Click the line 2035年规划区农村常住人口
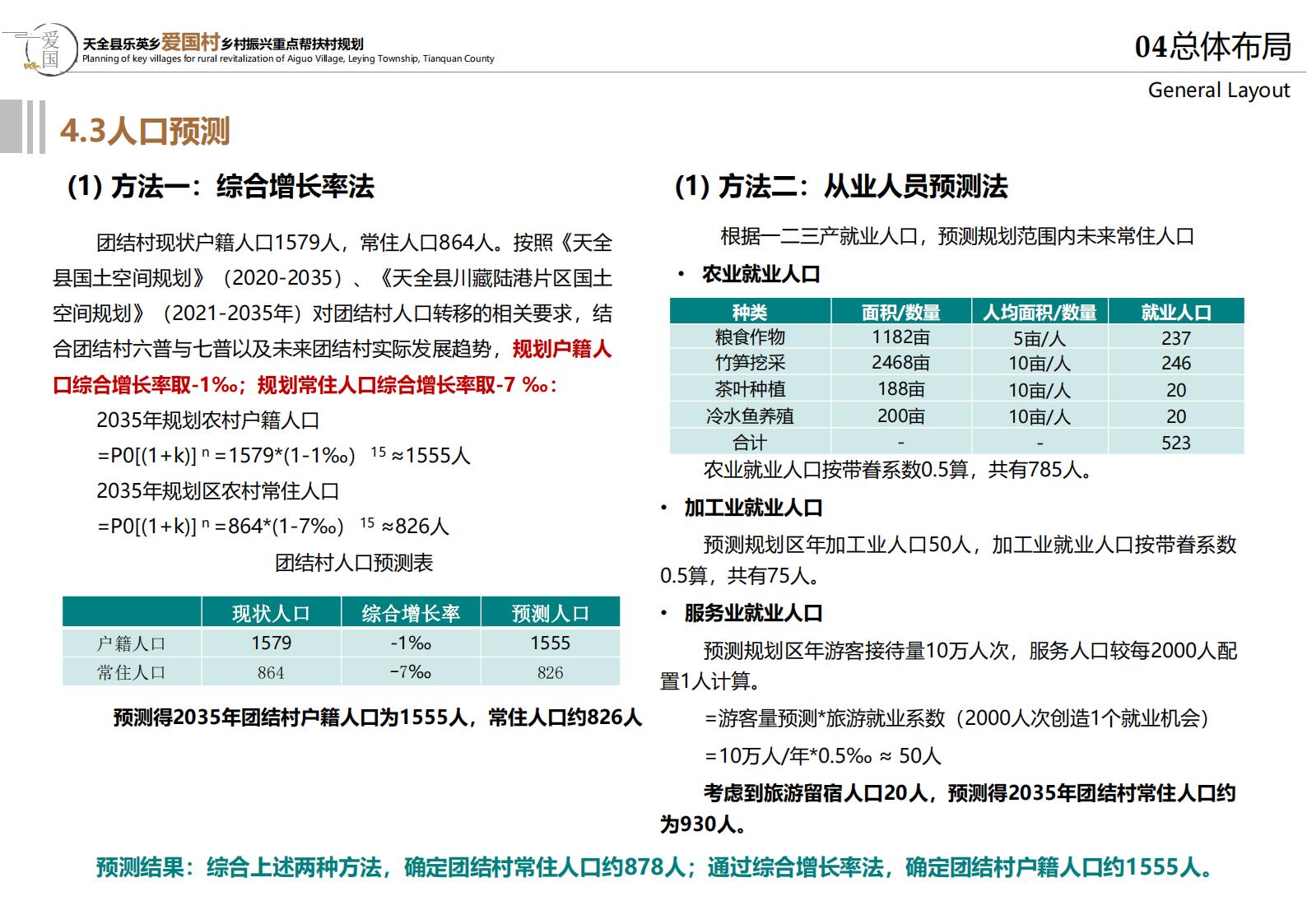 [218, 491]
